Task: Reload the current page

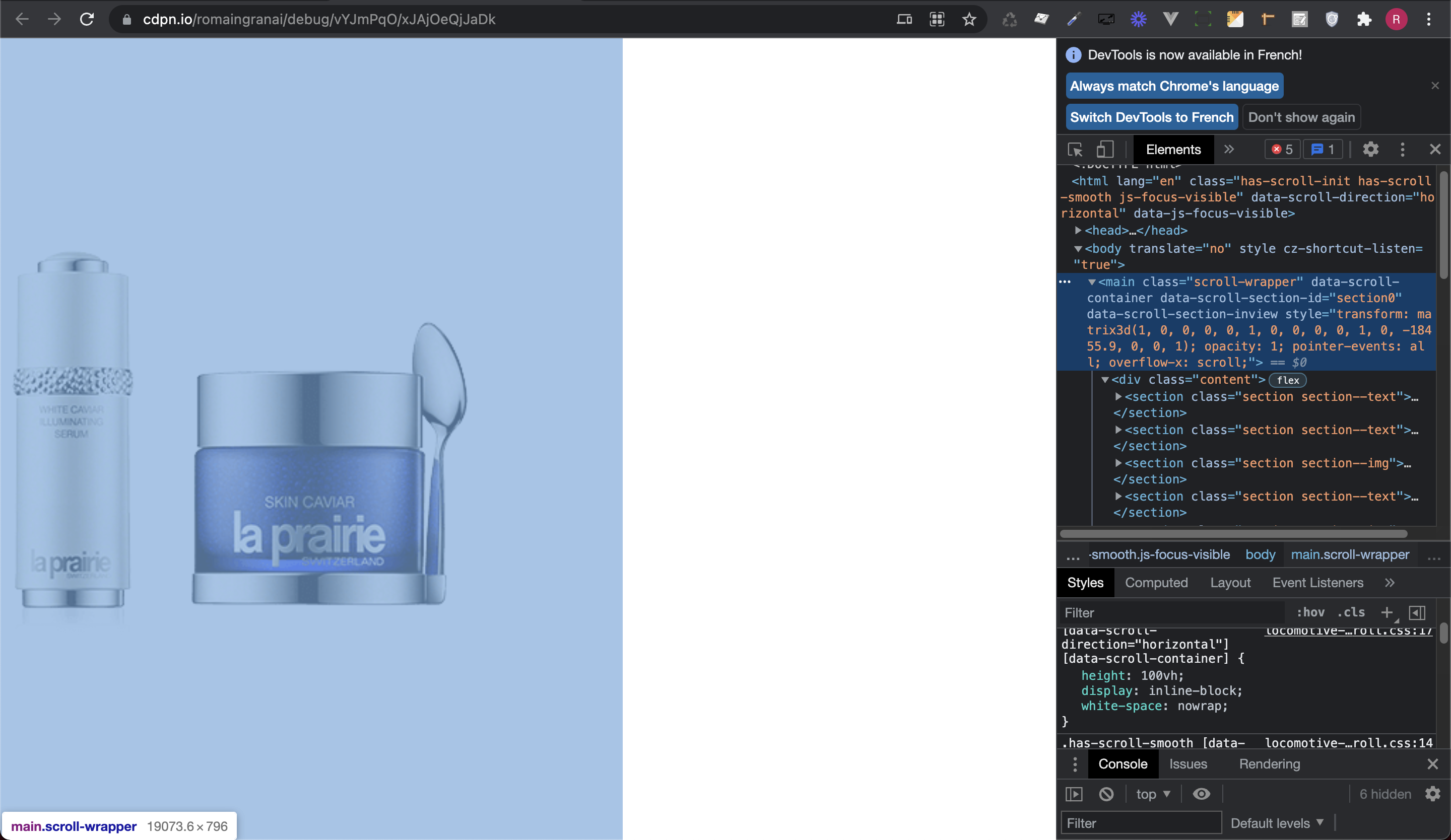Action: coord(87,19)
